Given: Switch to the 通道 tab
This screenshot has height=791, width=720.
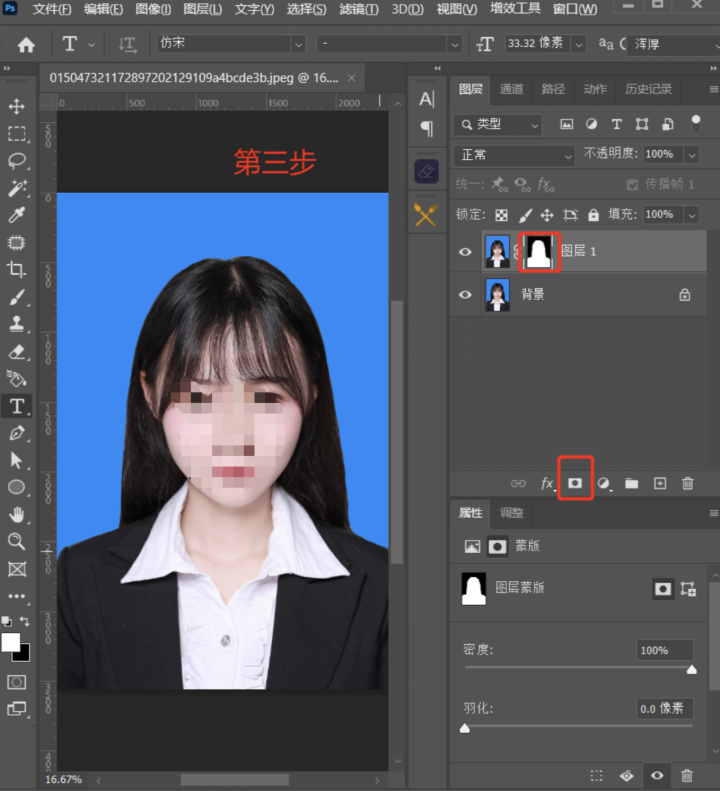Looking at the screenshot, I should tap(512, 89).
